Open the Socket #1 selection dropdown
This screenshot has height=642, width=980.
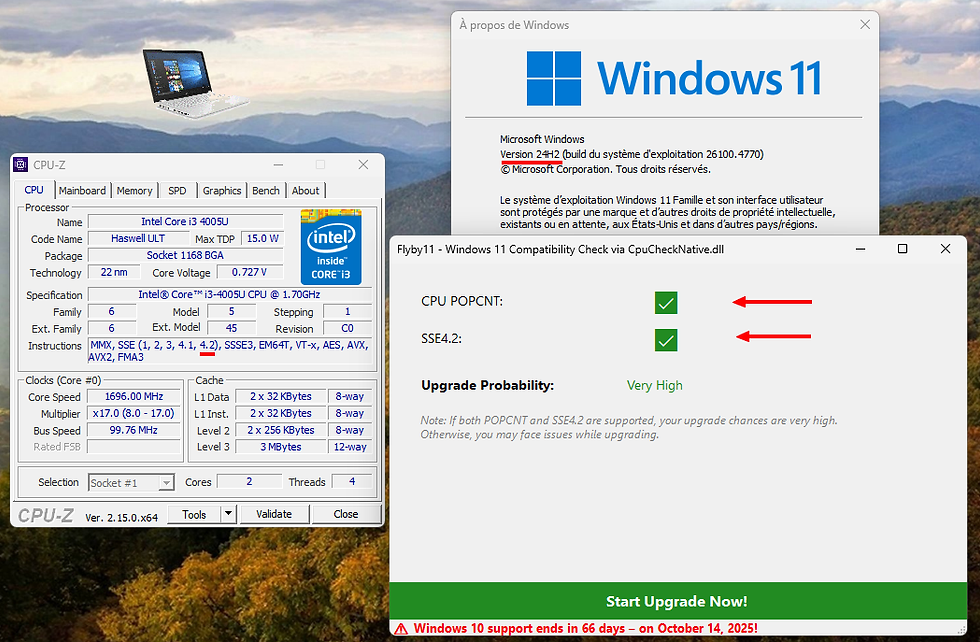point(131,483)
